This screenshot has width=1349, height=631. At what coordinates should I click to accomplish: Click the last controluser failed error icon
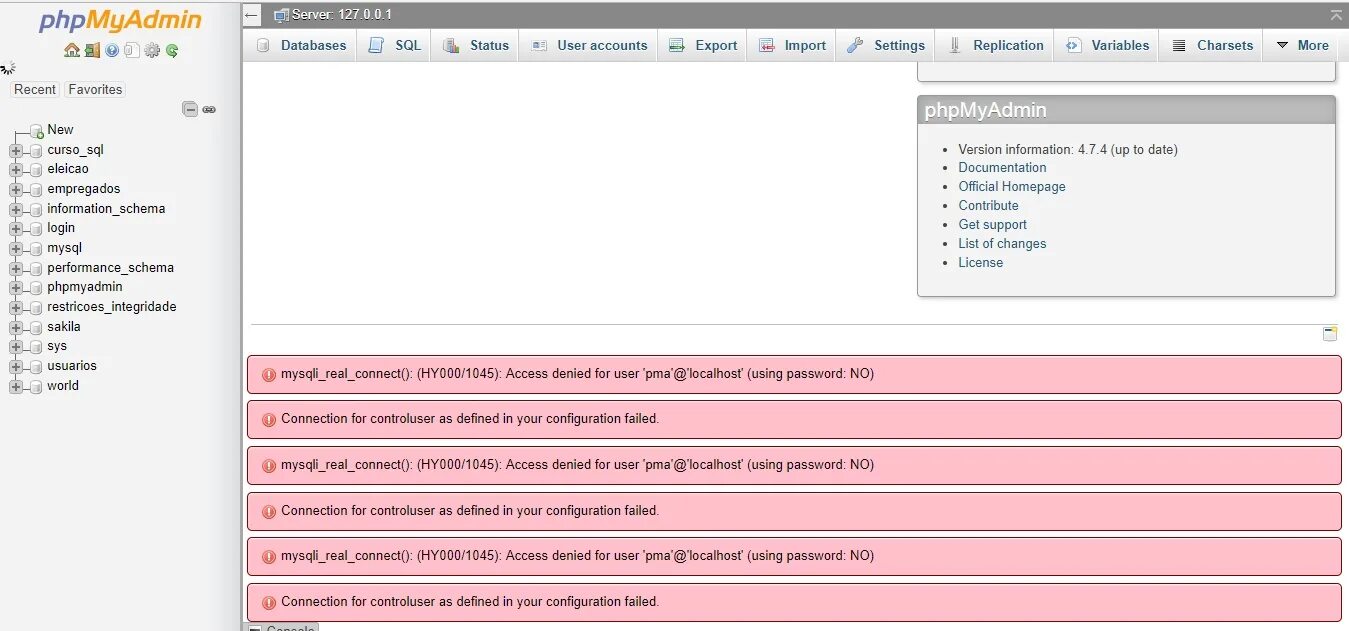click(268, 603)
